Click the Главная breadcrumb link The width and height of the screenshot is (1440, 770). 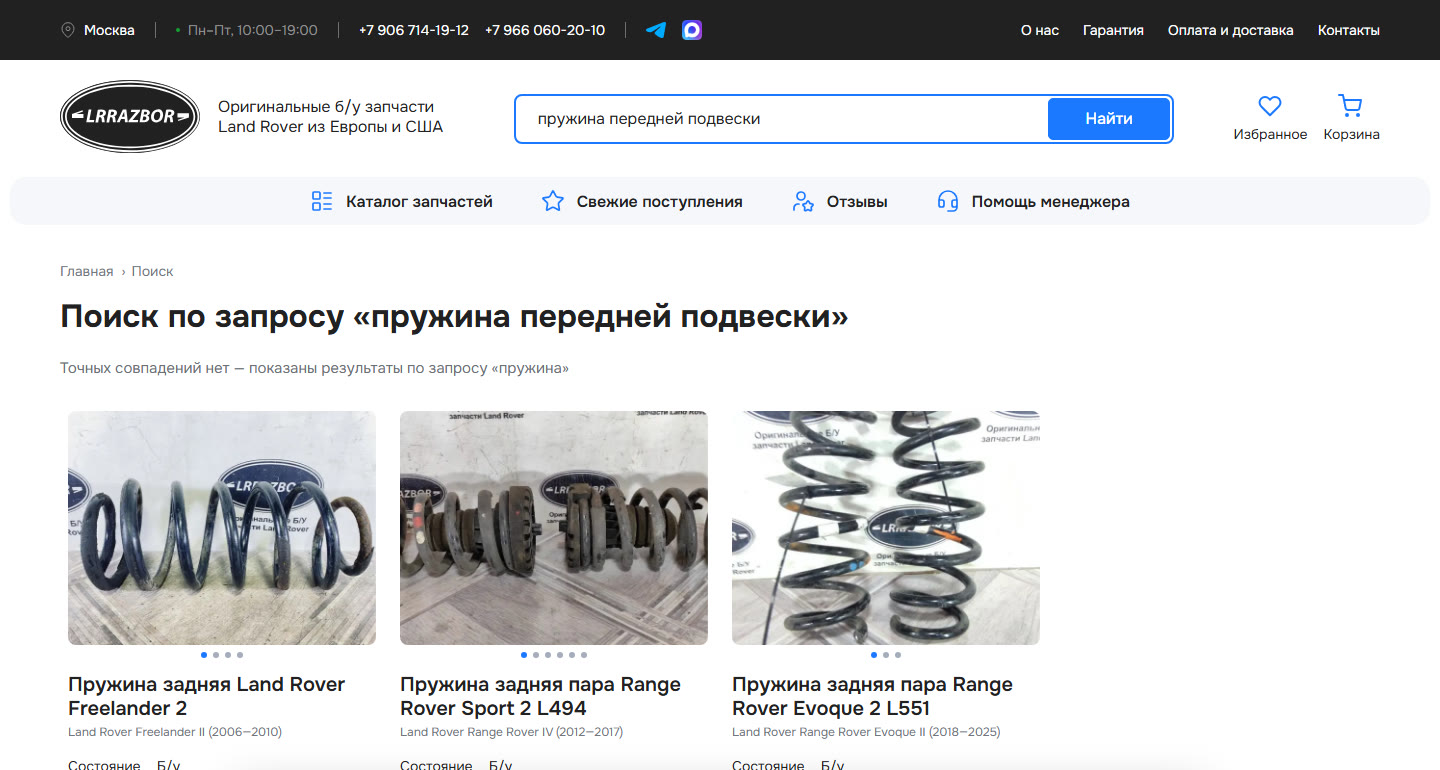coord(87,271)
